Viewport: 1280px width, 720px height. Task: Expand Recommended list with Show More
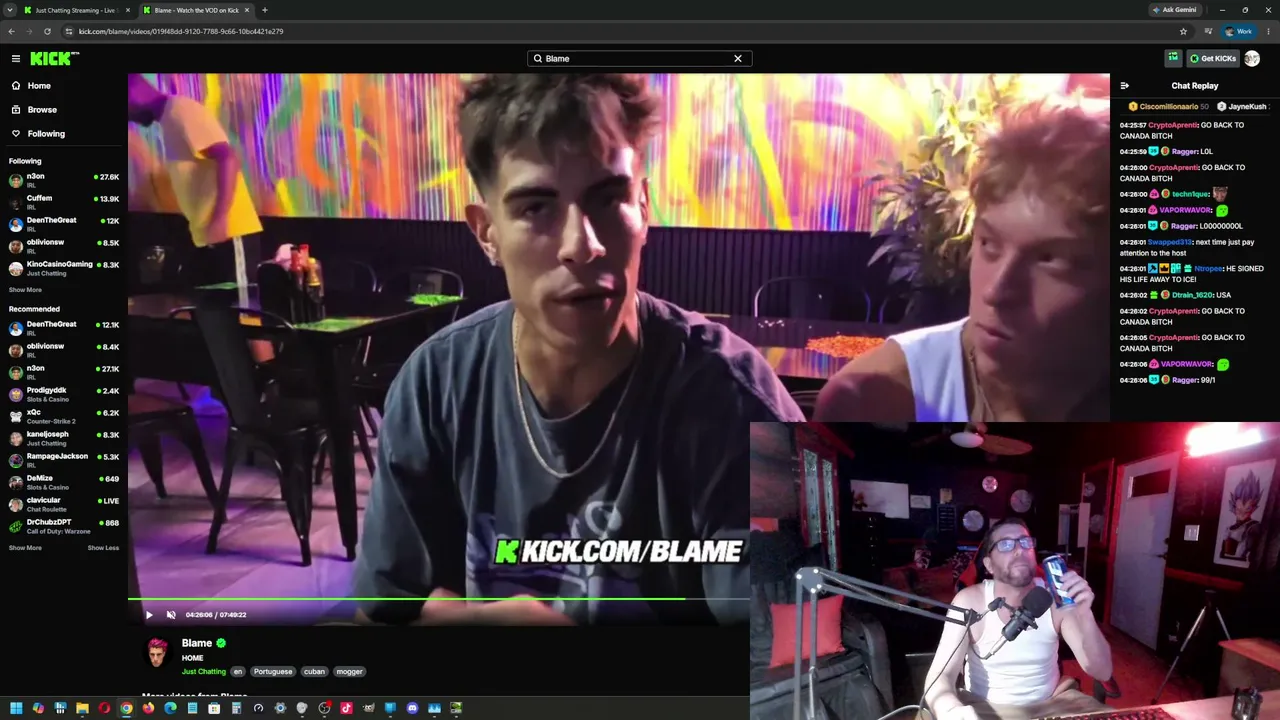[x=25, y=548]
